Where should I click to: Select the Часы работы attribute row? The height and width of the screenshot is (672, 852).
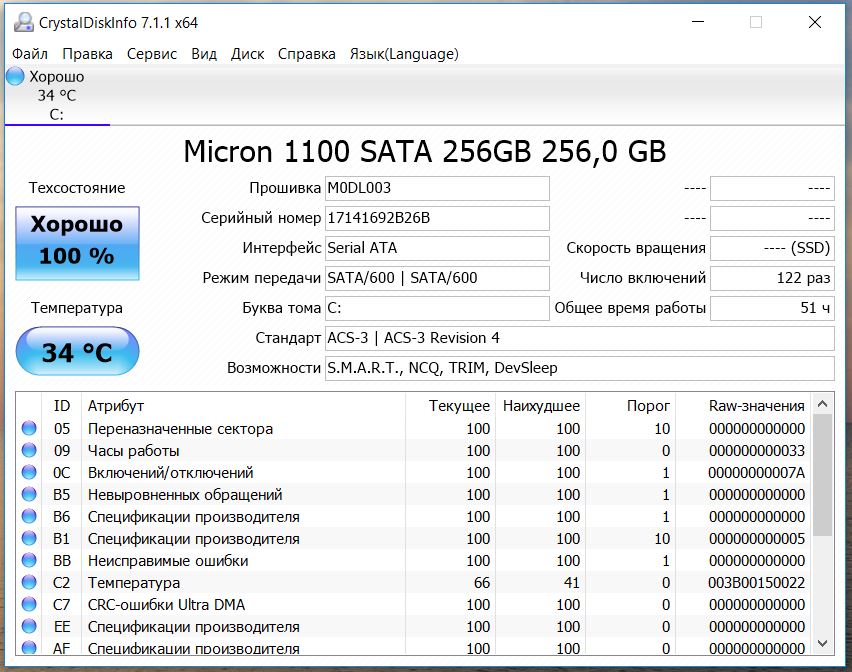(414, 450)
